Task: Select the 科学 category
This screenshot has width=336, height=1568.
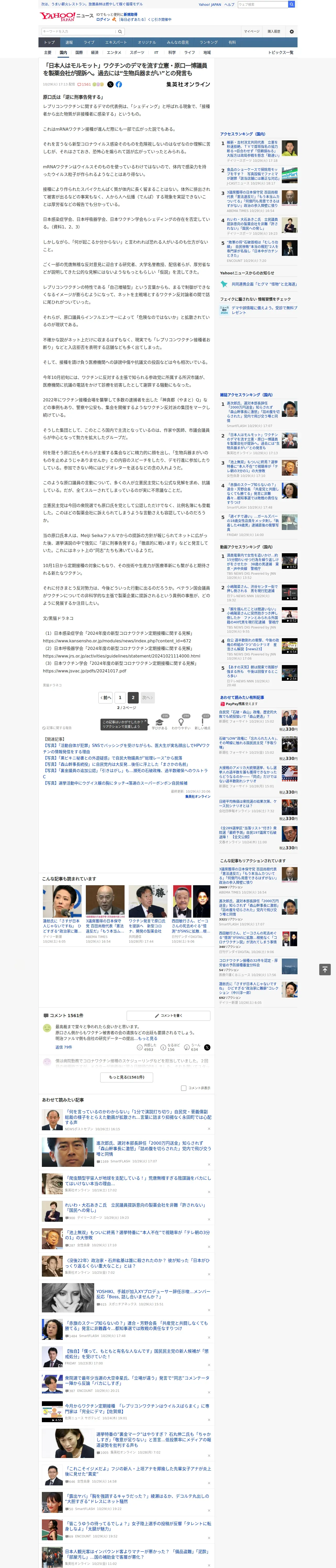Action: point(172,52)
